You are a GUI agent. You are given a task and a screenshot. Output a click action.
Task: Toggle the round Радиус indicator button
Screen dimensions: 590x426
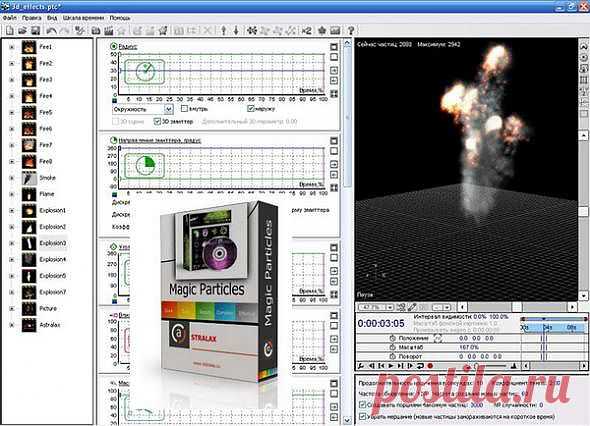click(x=113, y=46)
